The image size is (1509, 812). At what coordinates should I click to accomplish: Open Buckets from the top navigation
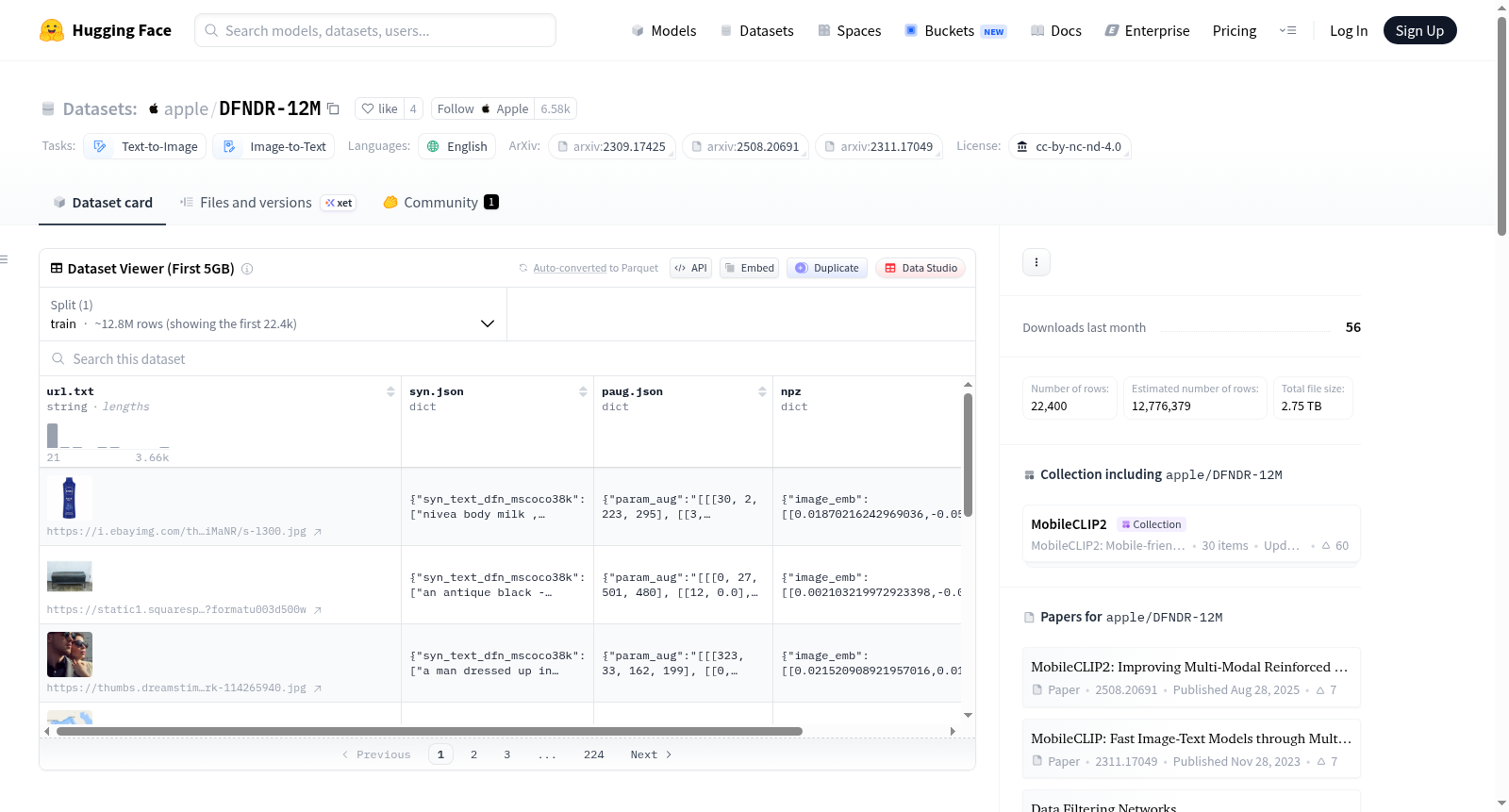pos(955,31)
